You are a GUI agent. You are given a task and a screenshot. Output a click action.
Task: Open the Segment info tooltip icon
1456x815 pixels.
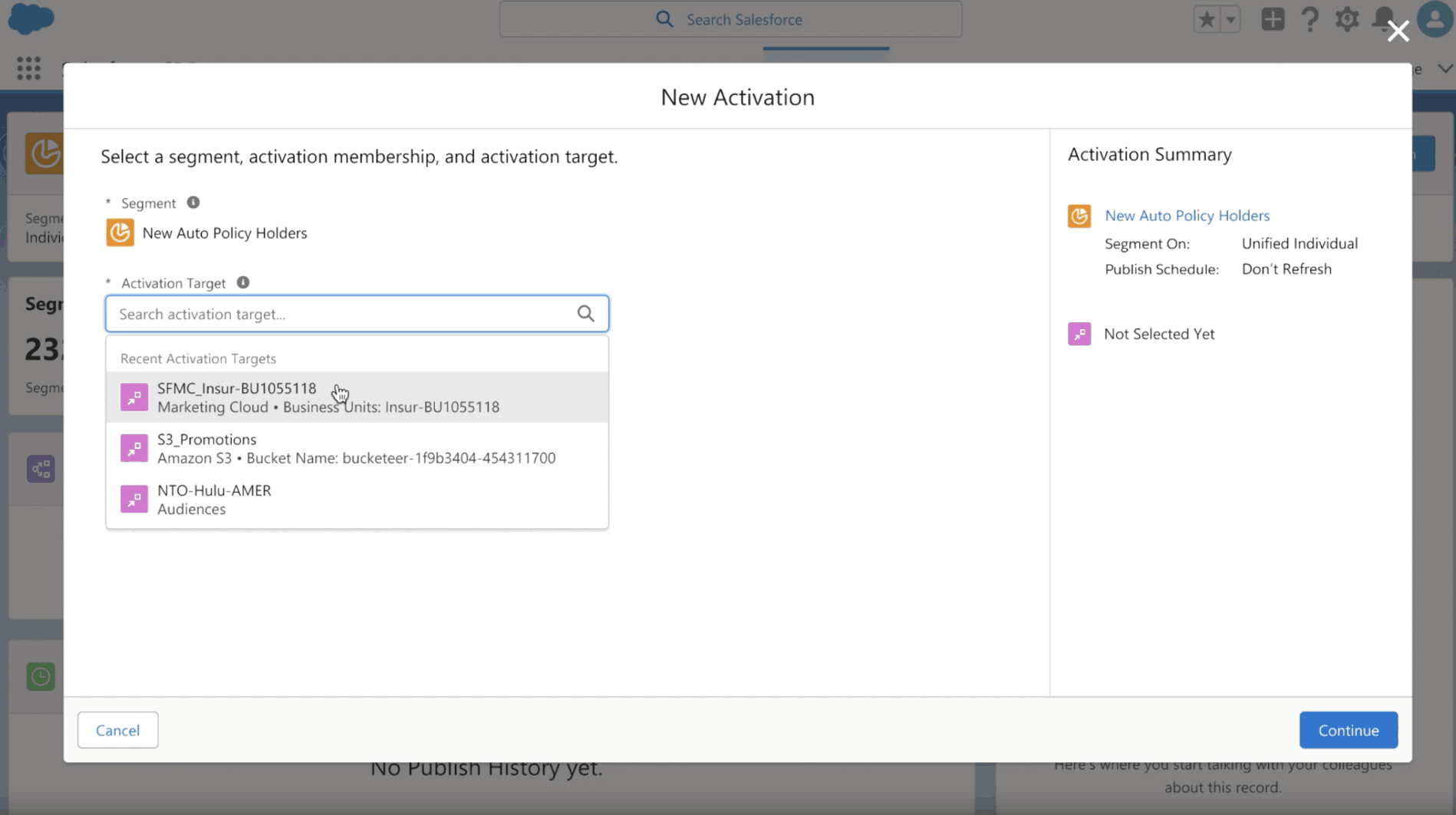coord(193,203)
